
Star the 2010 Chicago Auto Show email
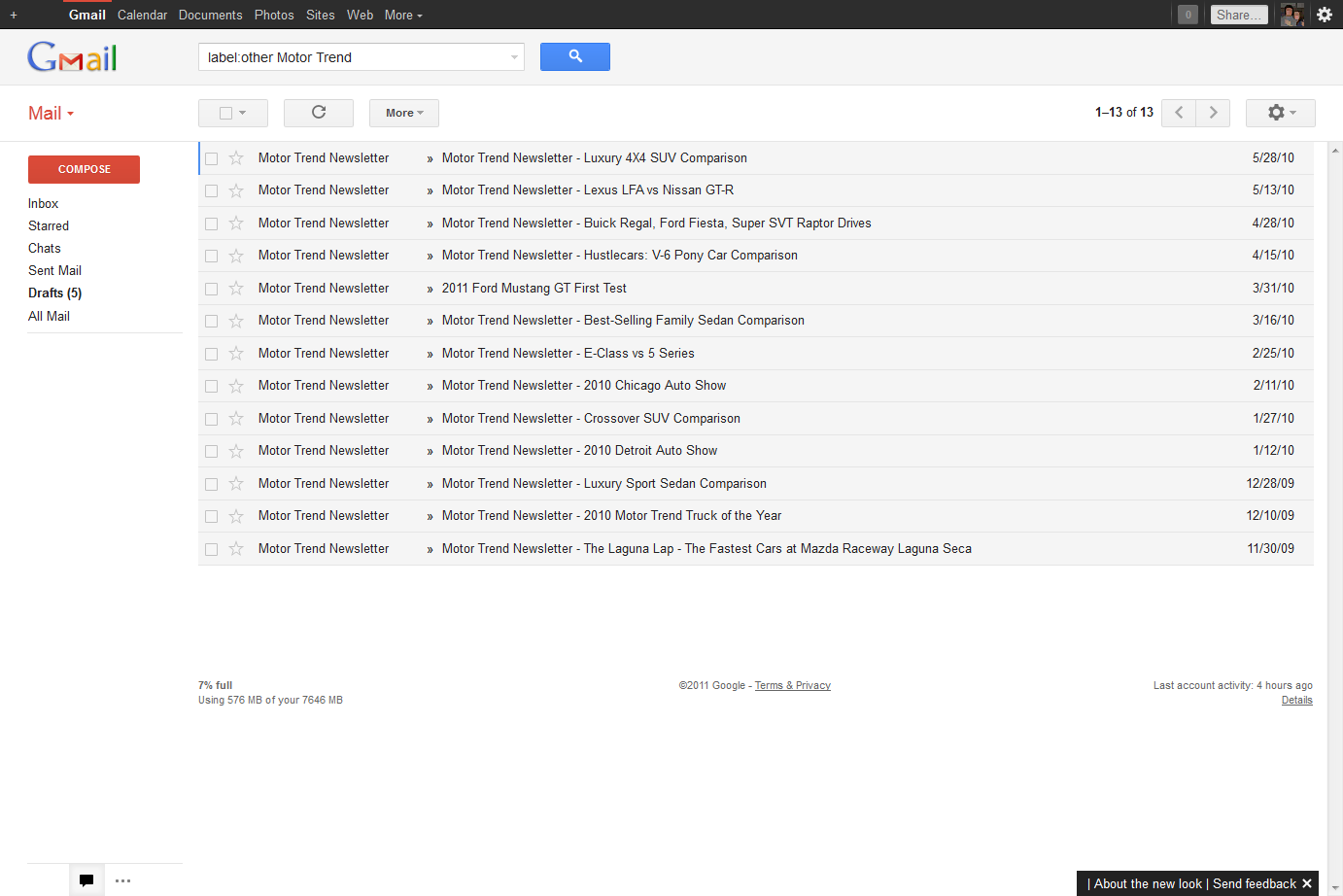click(x=236, y=386)
